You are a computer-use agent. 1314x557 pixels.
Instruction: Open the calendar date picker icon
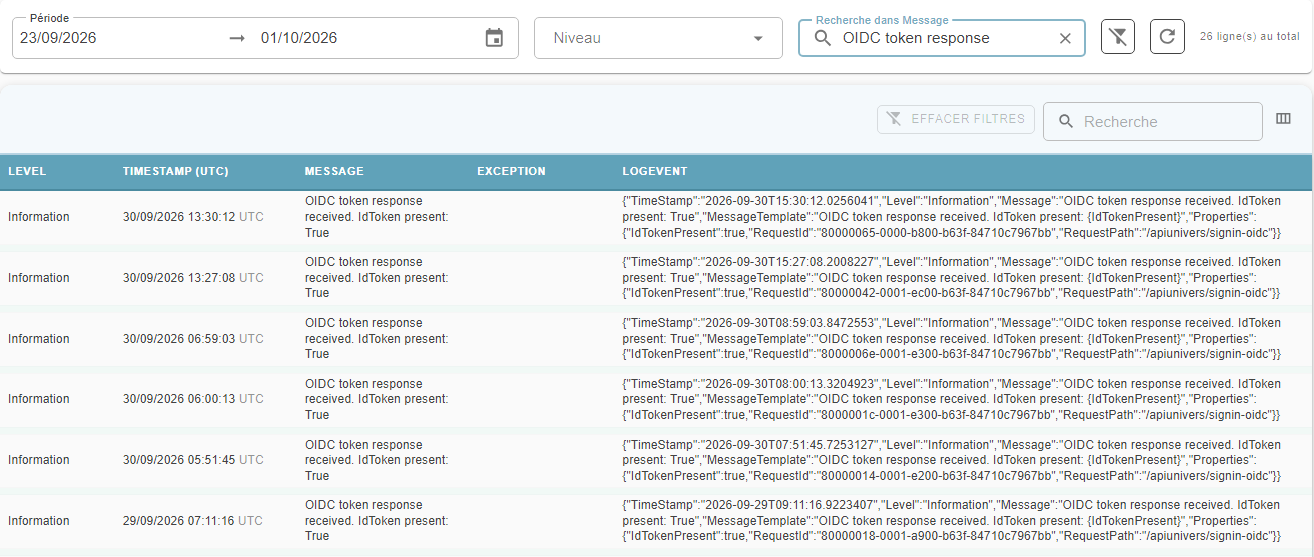[x=494, y=38]
